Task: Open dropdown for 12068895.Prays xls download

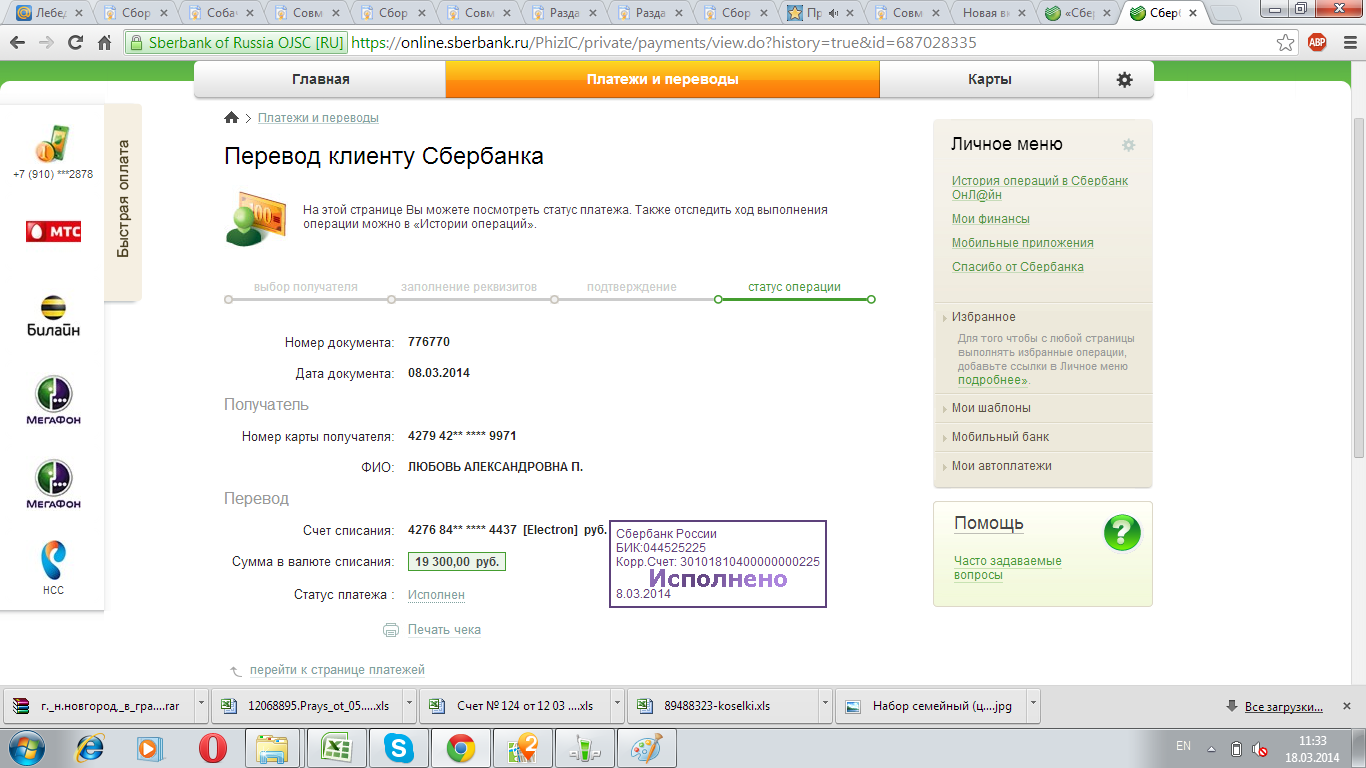Action: coord(410,706)
